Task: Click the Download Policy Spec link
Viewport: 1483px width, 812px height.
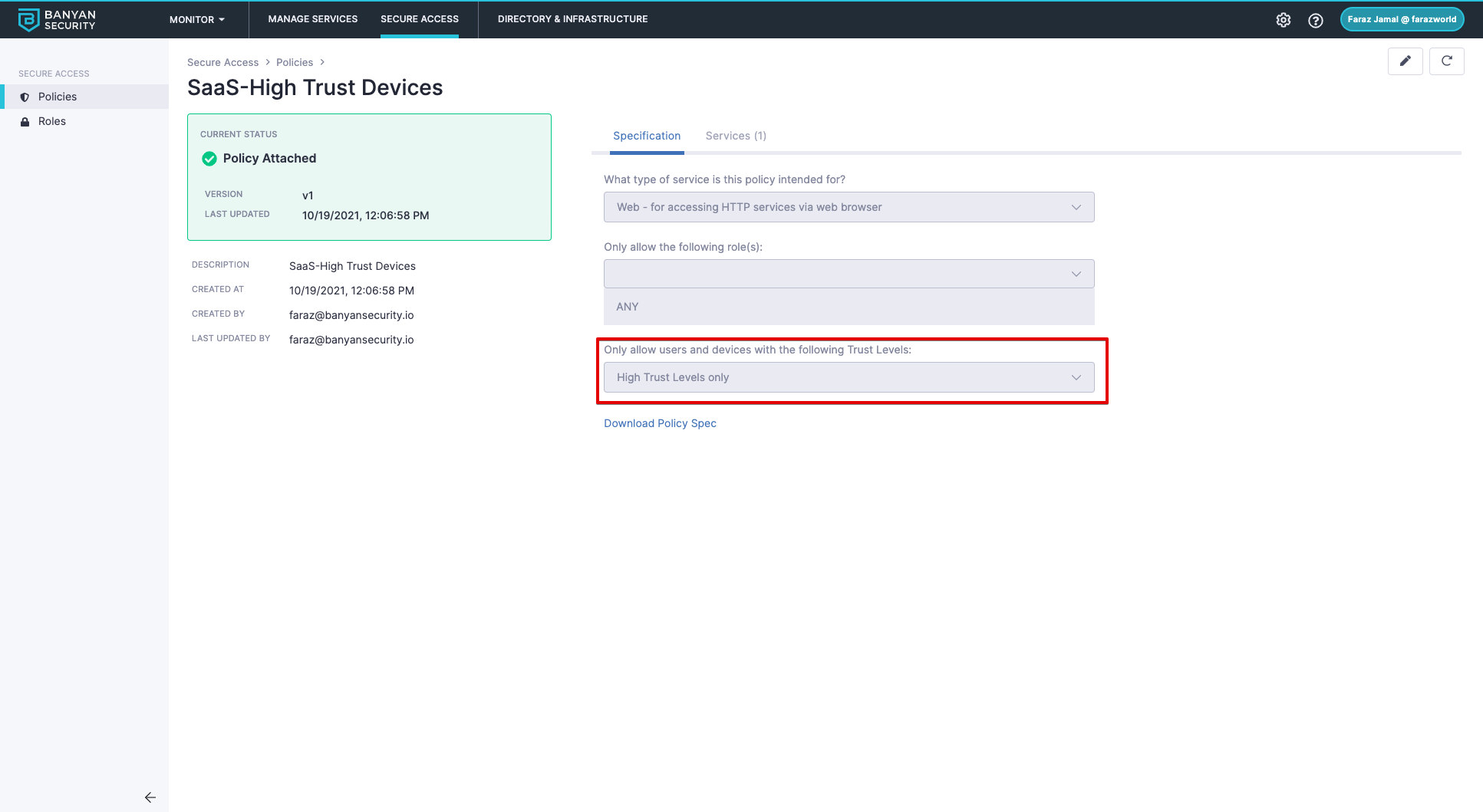Action: coord(660,423)
